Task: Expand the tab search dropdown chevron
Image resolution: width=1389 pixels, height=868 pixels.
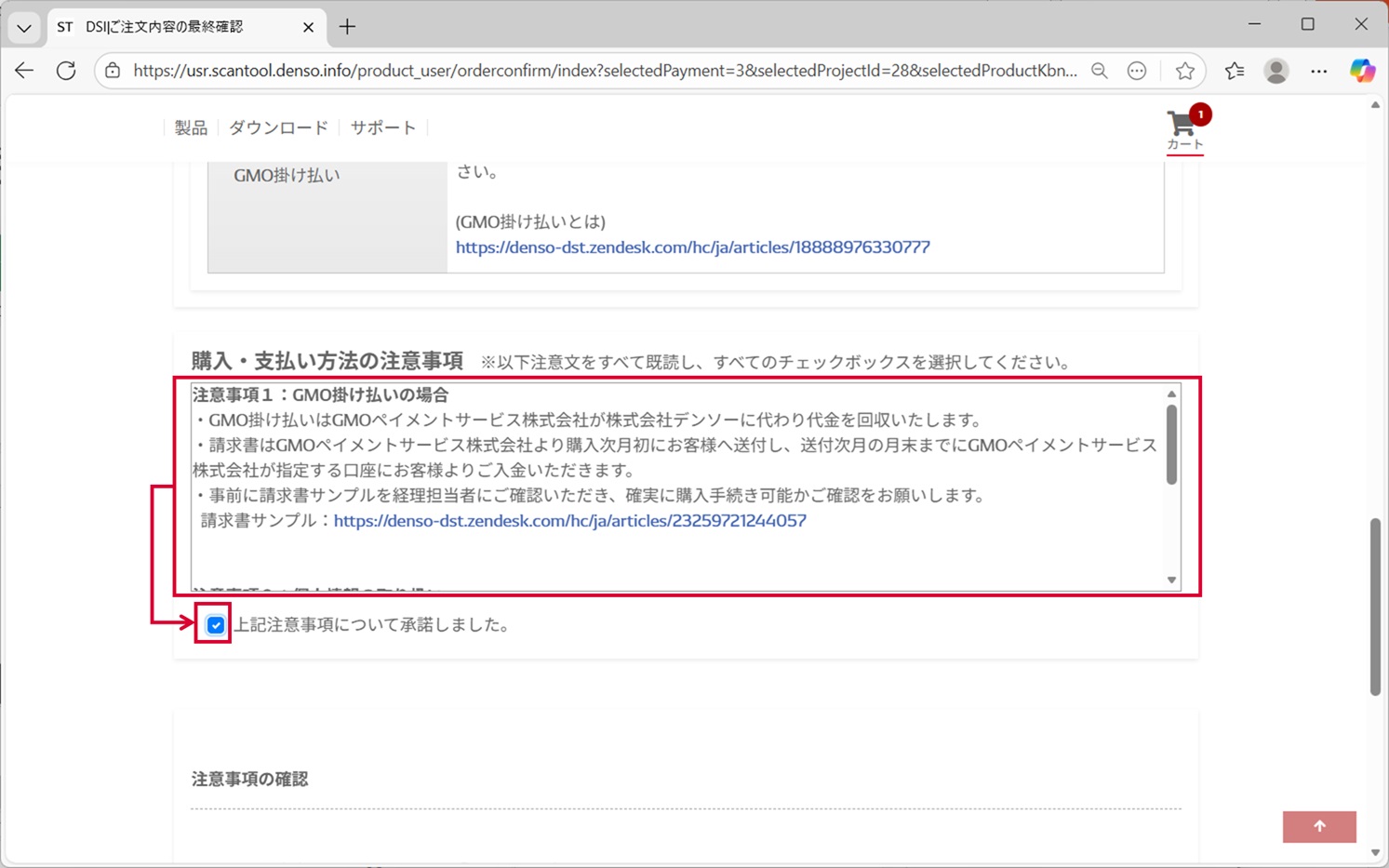Action: pyautogui.click(x=24, y=27)
